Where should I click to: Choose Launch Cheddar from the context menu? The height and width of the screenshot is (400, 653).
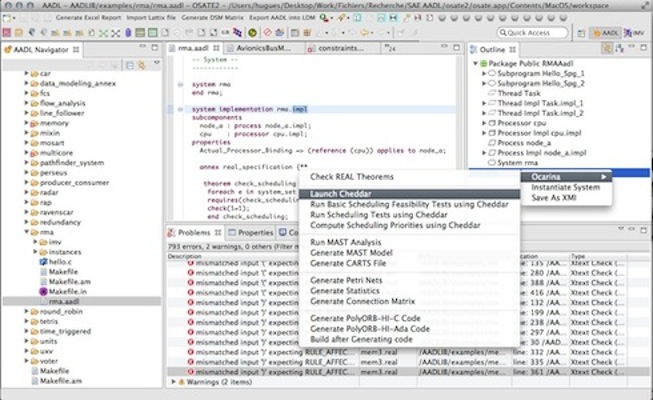point(409,194)
